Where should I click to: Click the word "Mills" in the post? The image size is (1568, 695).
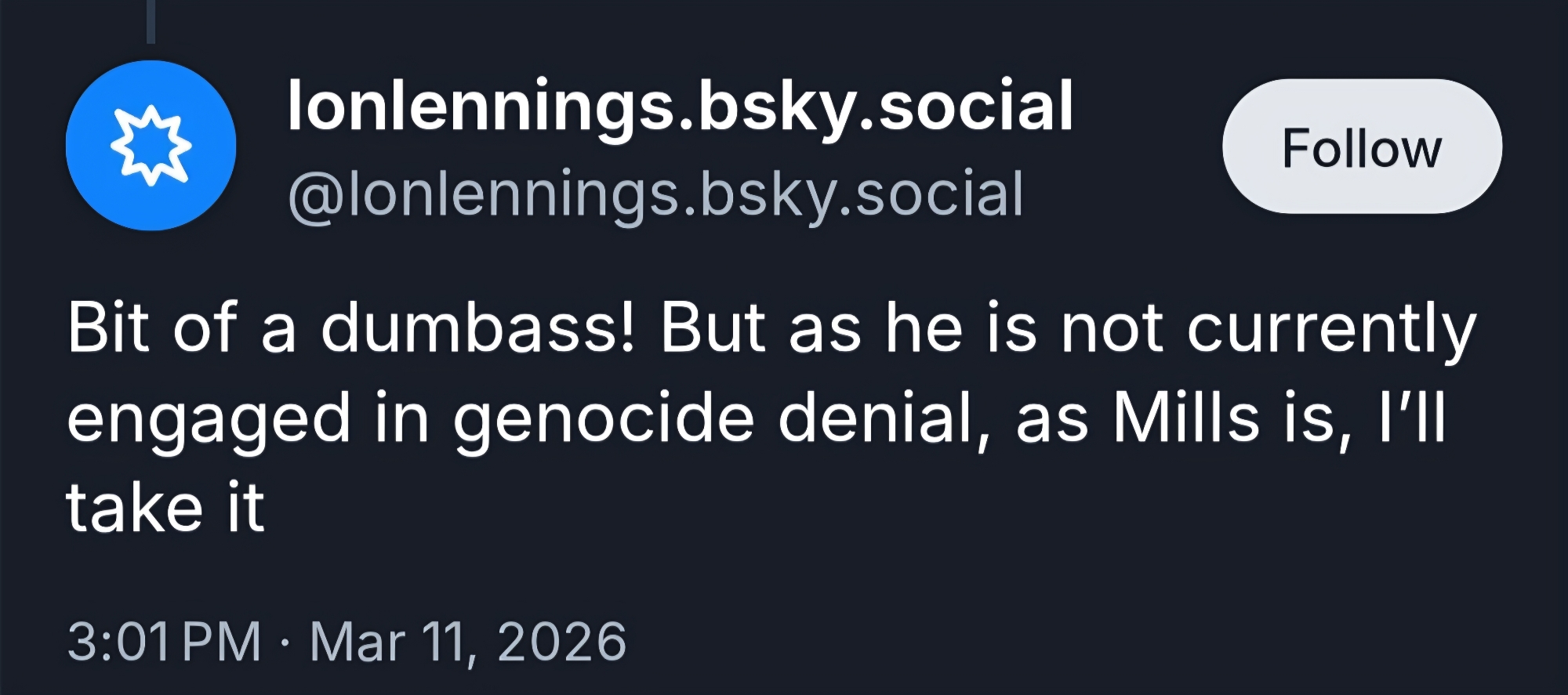1185,418
